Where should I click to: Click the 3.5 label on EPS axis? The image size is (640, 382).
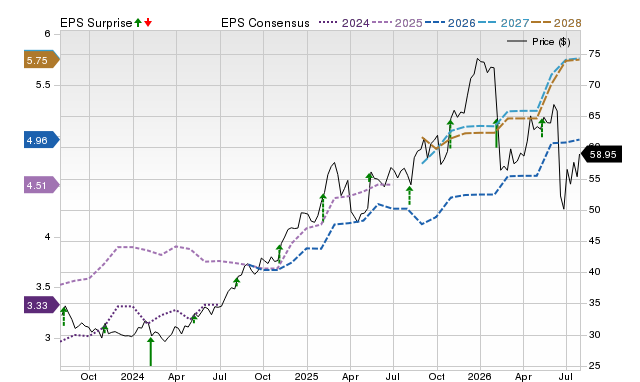click(43, 287)
